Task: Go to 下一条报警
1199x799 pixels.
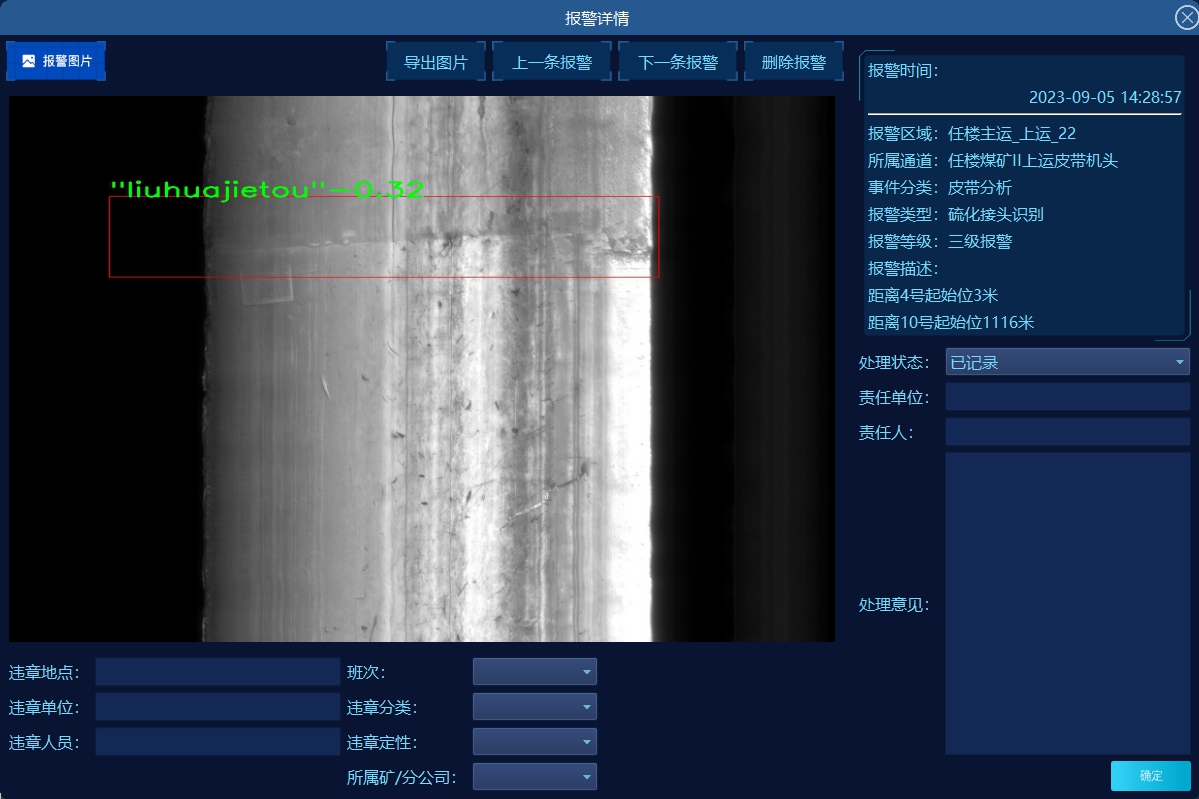Action: pyautogui.click(x=678, y=62)
